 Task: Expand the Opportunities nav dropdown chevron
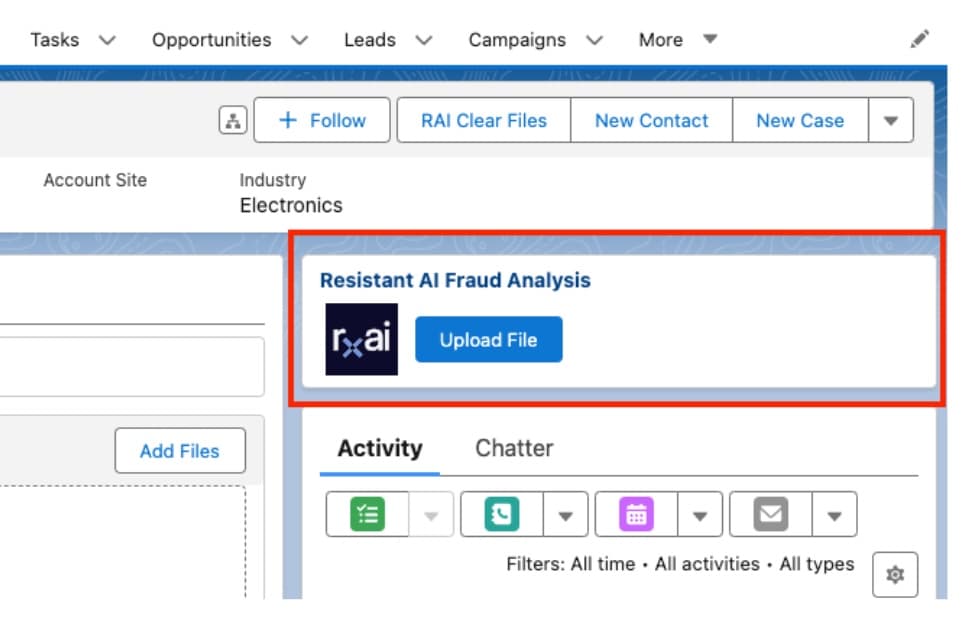coord(300,40)
